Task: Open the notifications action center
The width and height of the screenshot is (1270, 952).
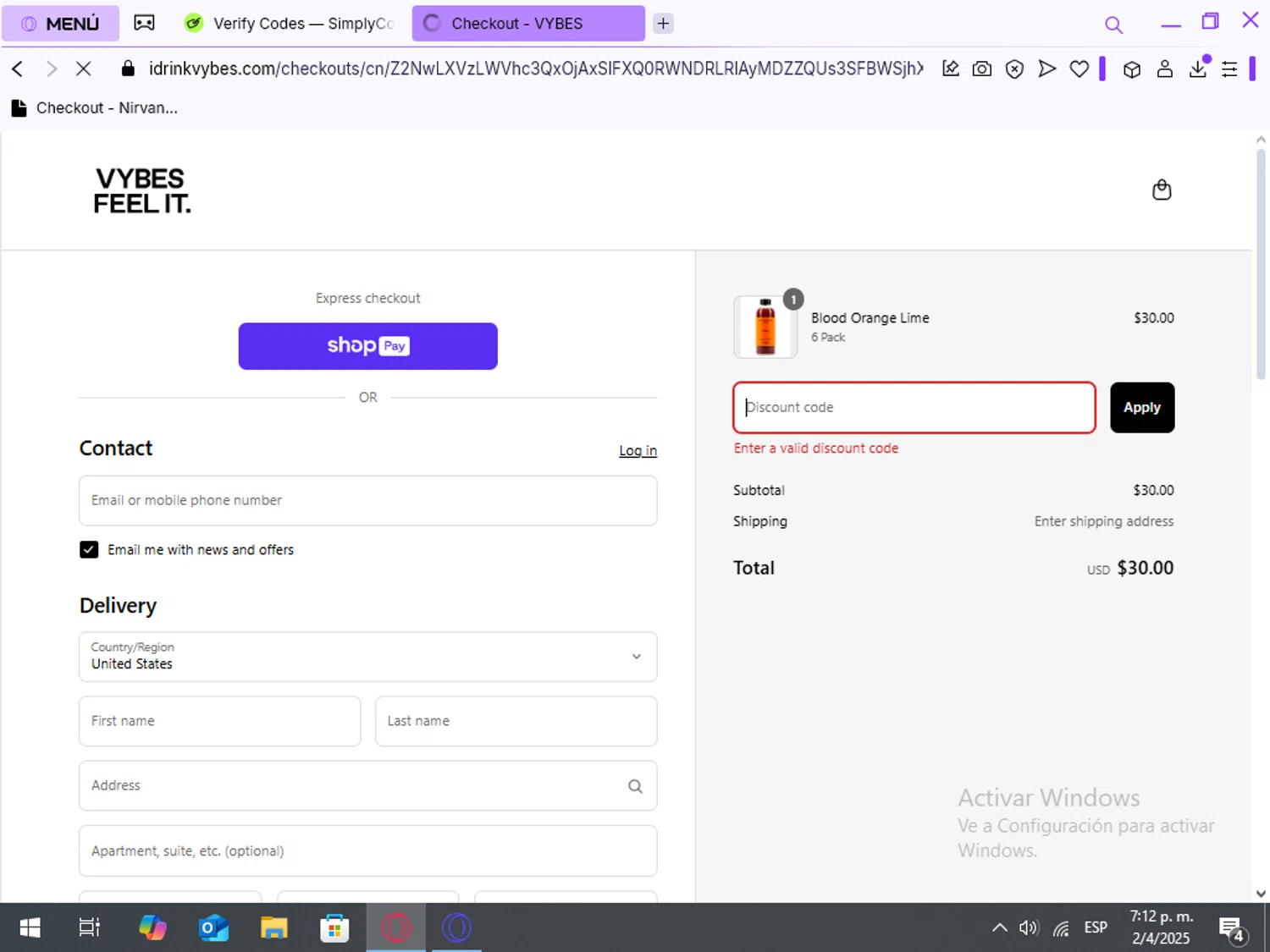Action: click(1232, 929)
